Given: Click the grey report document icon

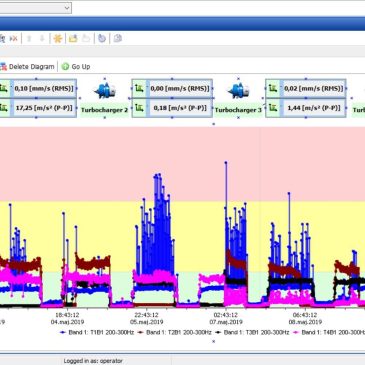Looking at the screenshot, I should tap(117, 39).
